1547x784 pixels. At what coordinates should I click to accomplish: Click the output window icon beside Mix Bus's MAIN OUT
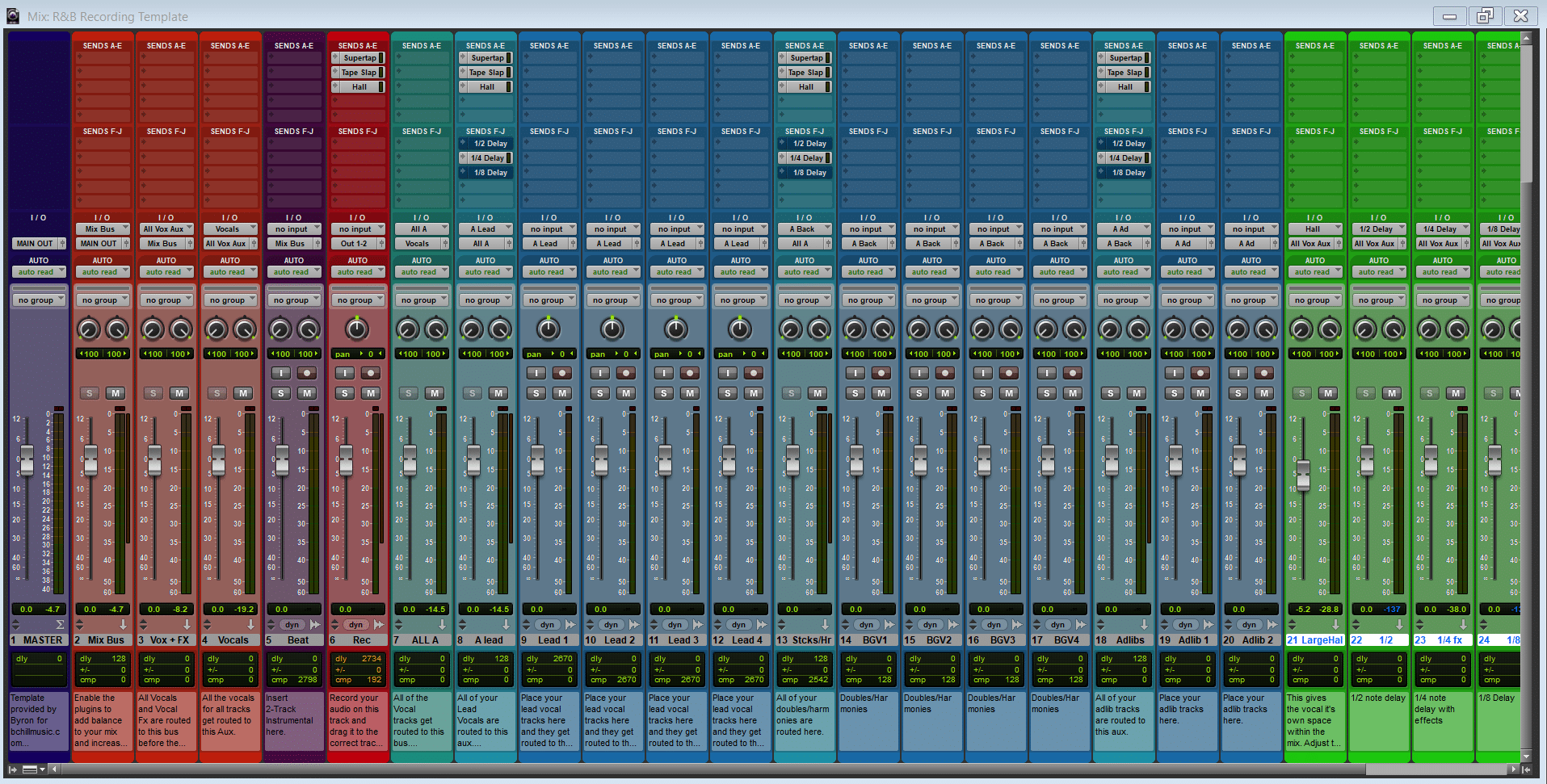(x=126, y=244)
